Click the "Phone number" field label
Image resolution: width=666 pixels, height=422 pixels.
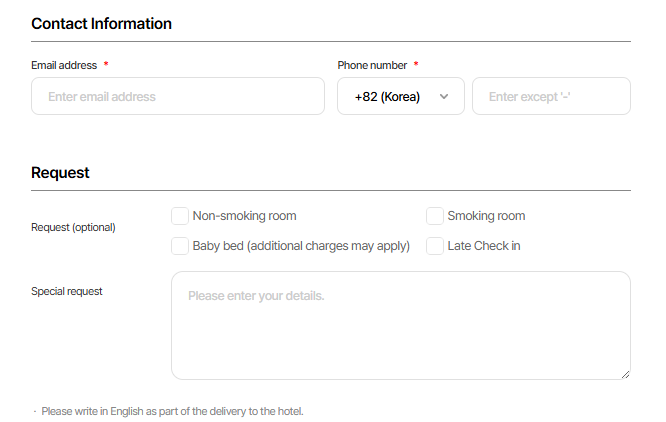(372, 66)
